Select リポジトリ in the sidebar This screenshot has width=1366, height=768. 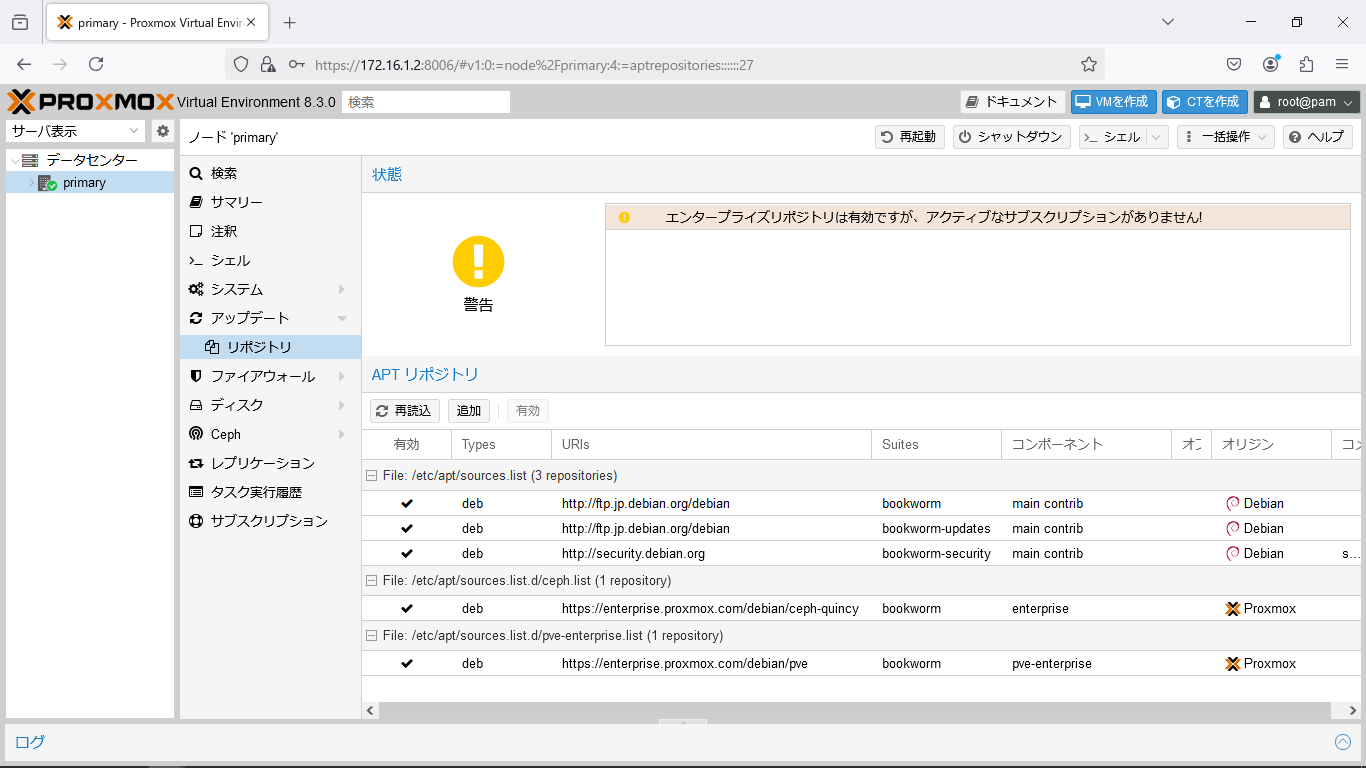click(270, 347)
